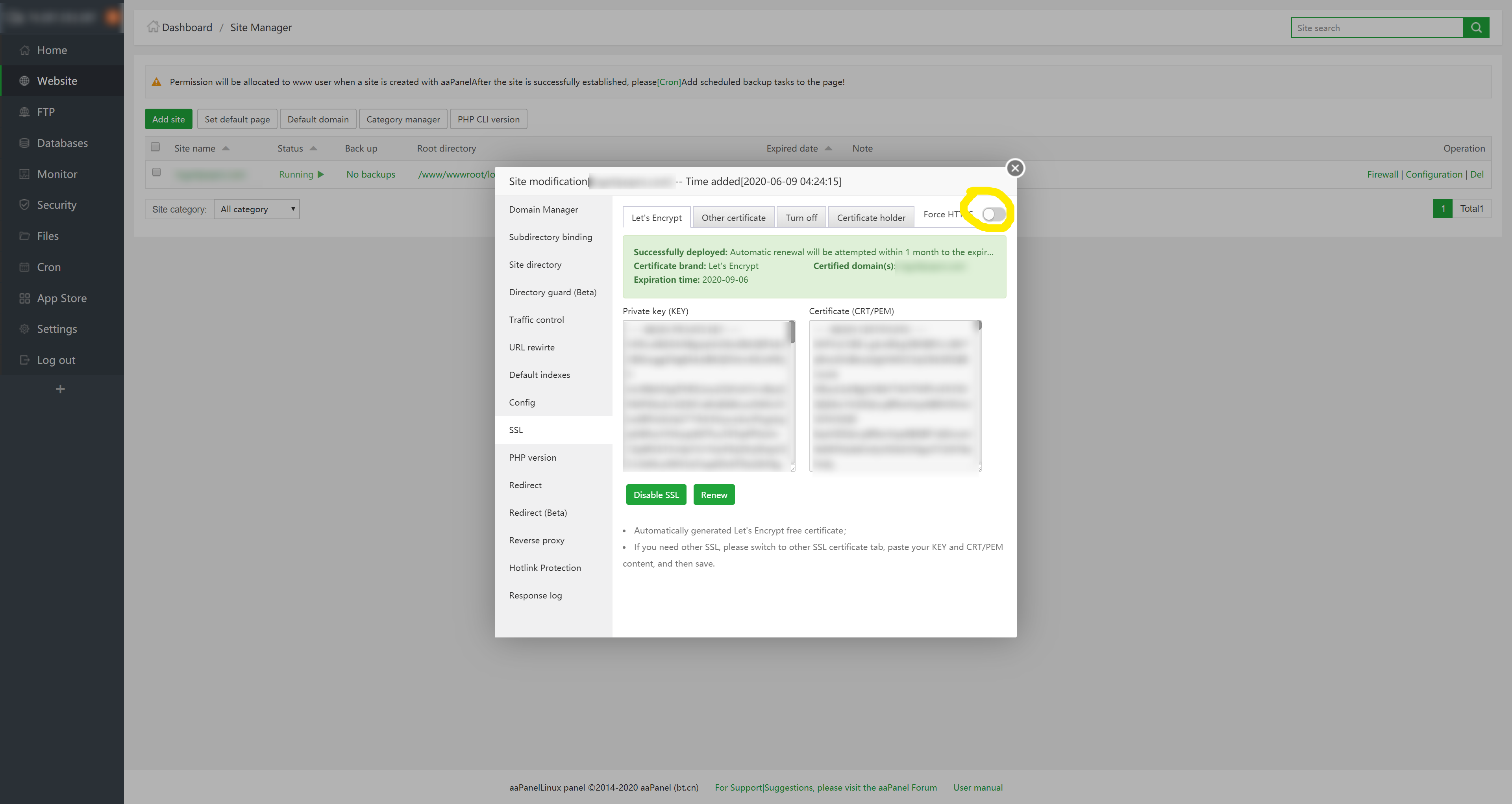Image resolution: width=1512 pixels, height=804 pixels.
Task: Click the Renew certificate button
Action: pyautogui.click(x=714, y=495)
